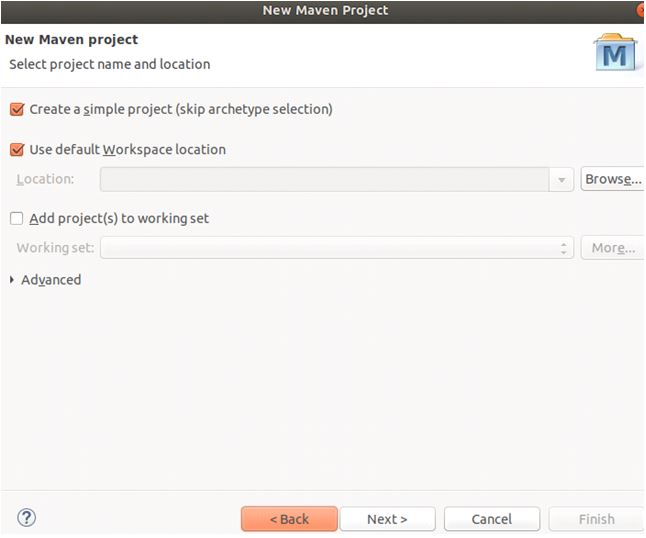
Task: Click 'Select project name and location' text
Action: point(110,64)
